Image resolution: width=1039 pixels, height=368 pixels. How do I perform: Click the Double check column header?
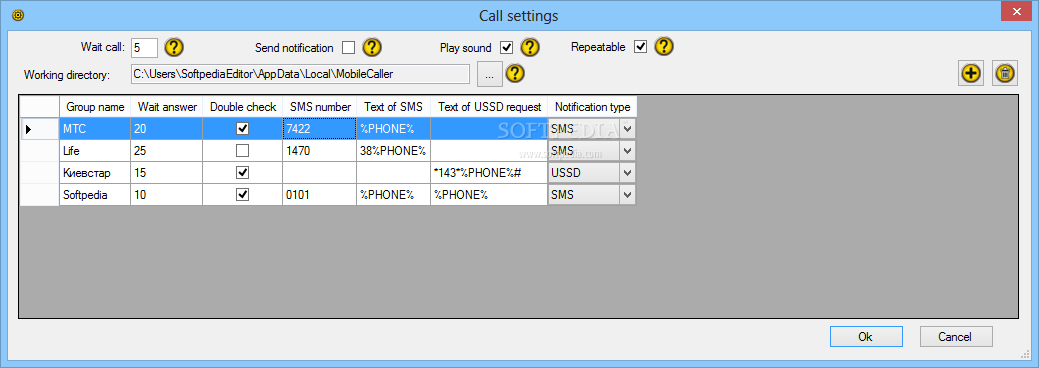[x=243, y=107]
